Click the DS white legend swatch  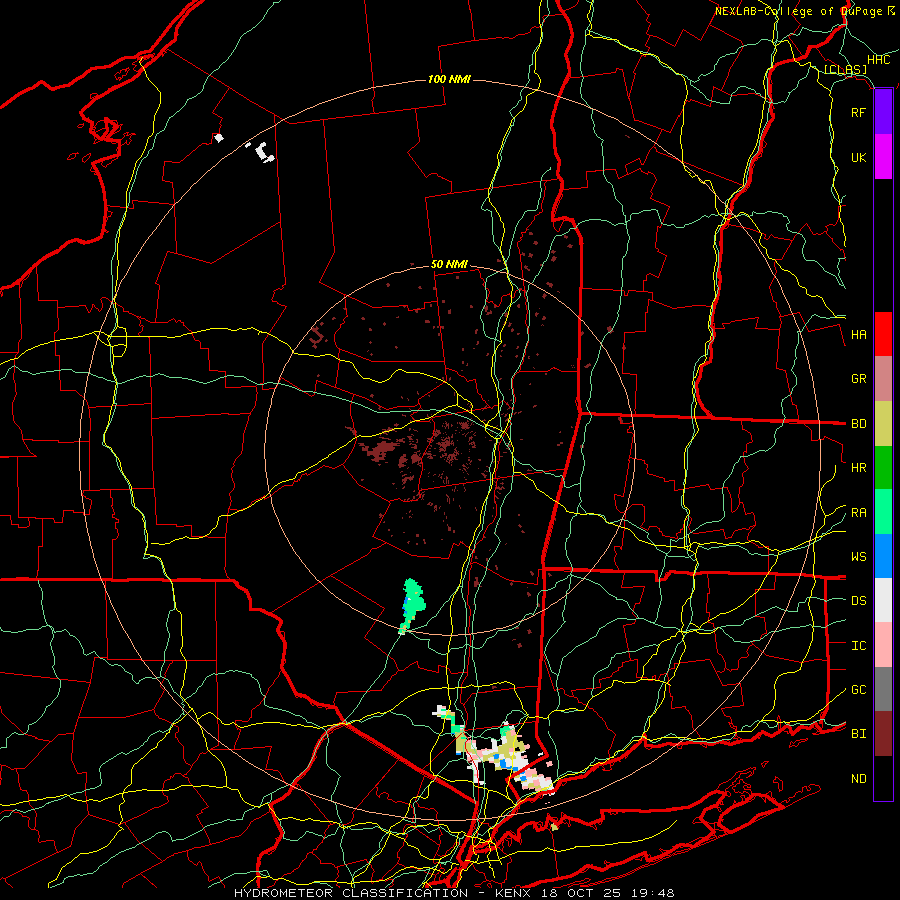pyautogui.click(x=883, y=600)
